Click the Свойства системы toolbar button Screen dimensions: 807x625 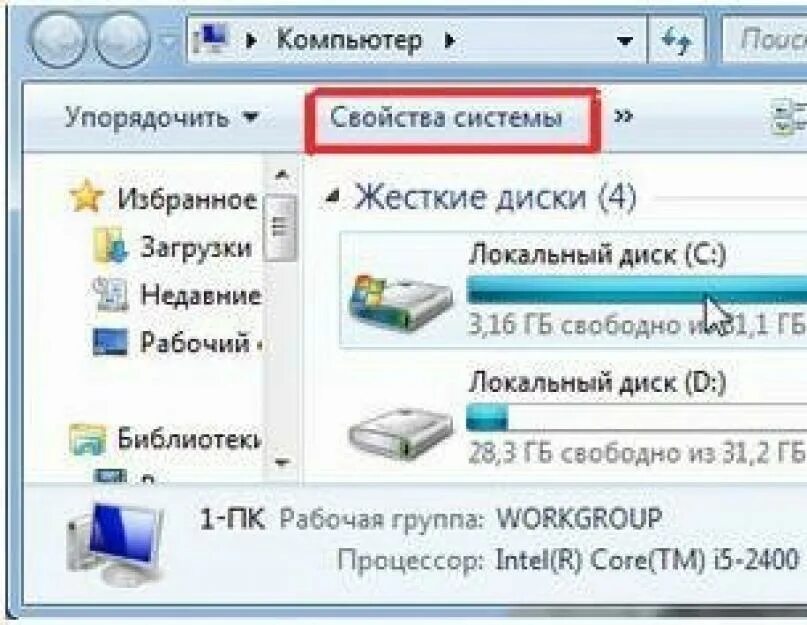click(x=446, y=118)
